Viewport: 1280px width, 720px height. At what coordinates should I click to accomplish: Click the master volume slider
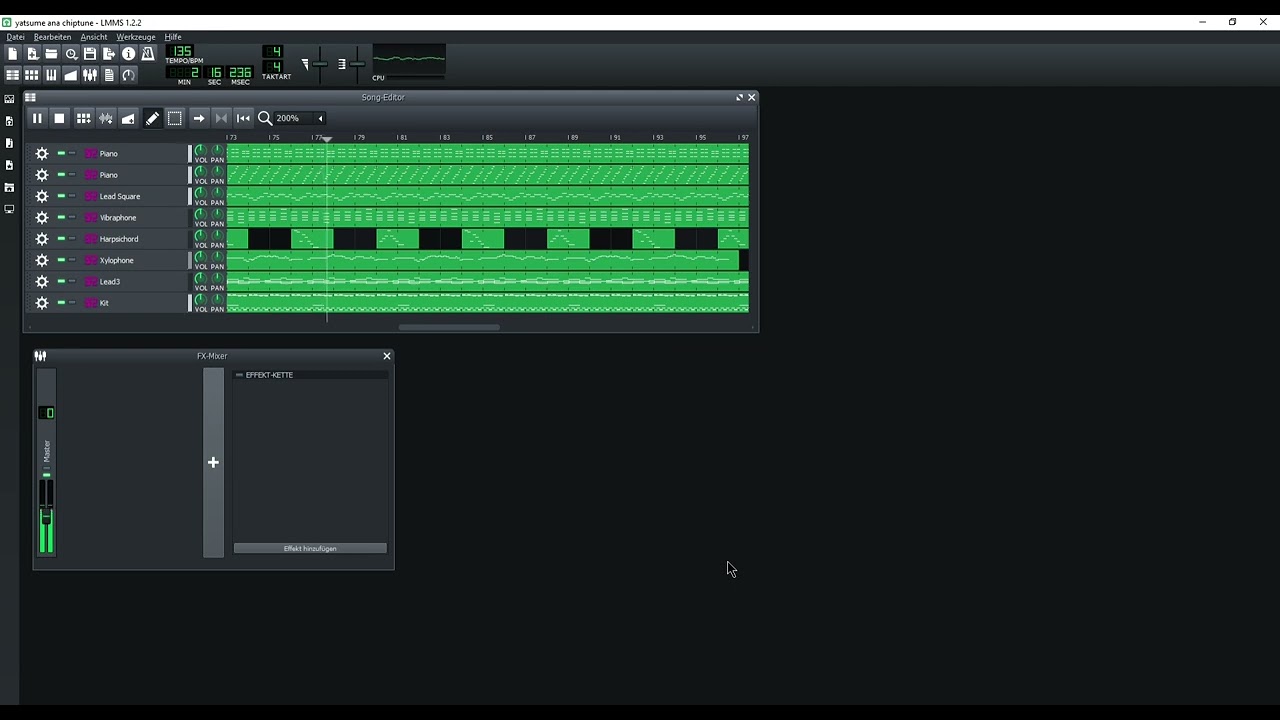point(319,64)
